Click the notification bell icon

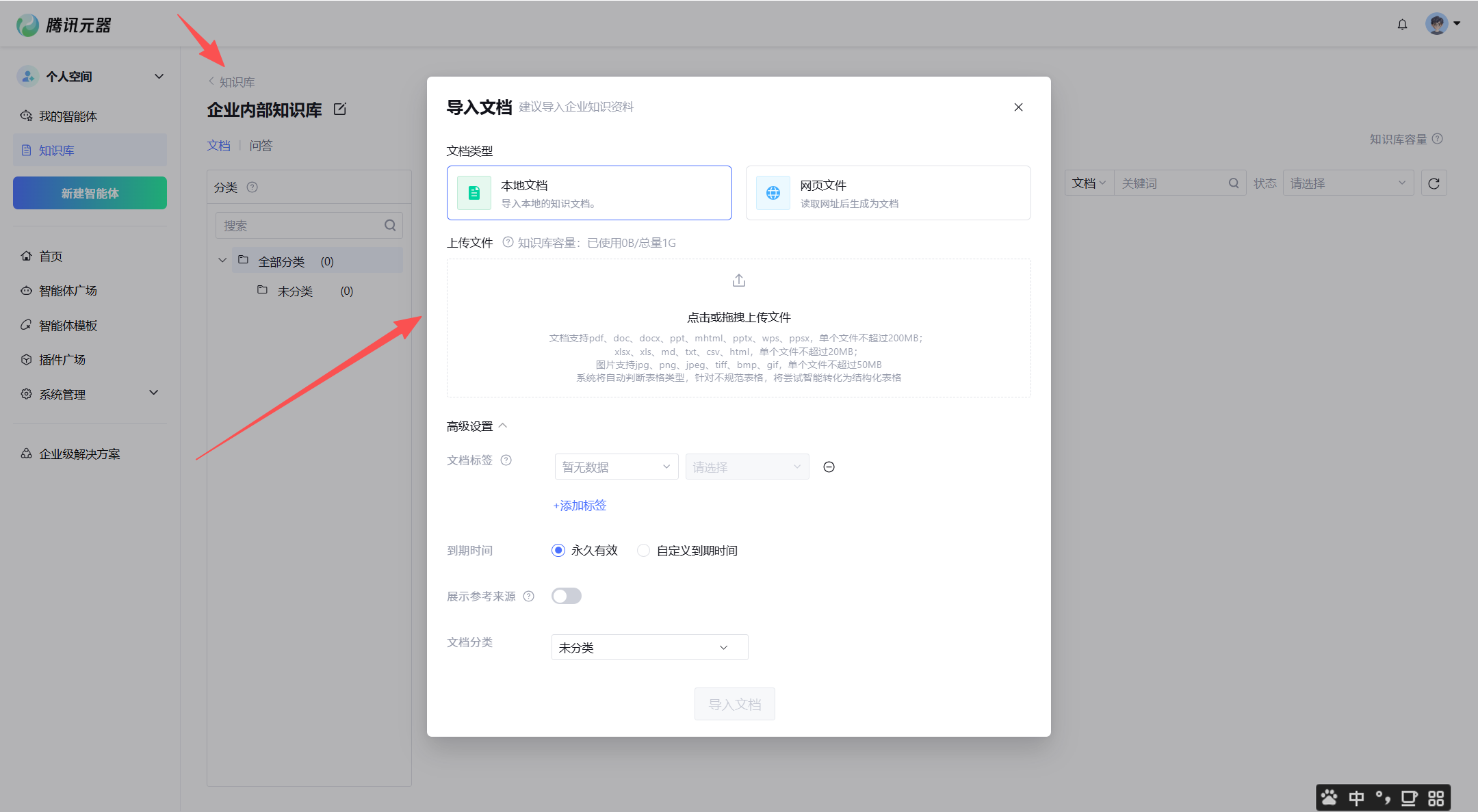coord(1402,25)
